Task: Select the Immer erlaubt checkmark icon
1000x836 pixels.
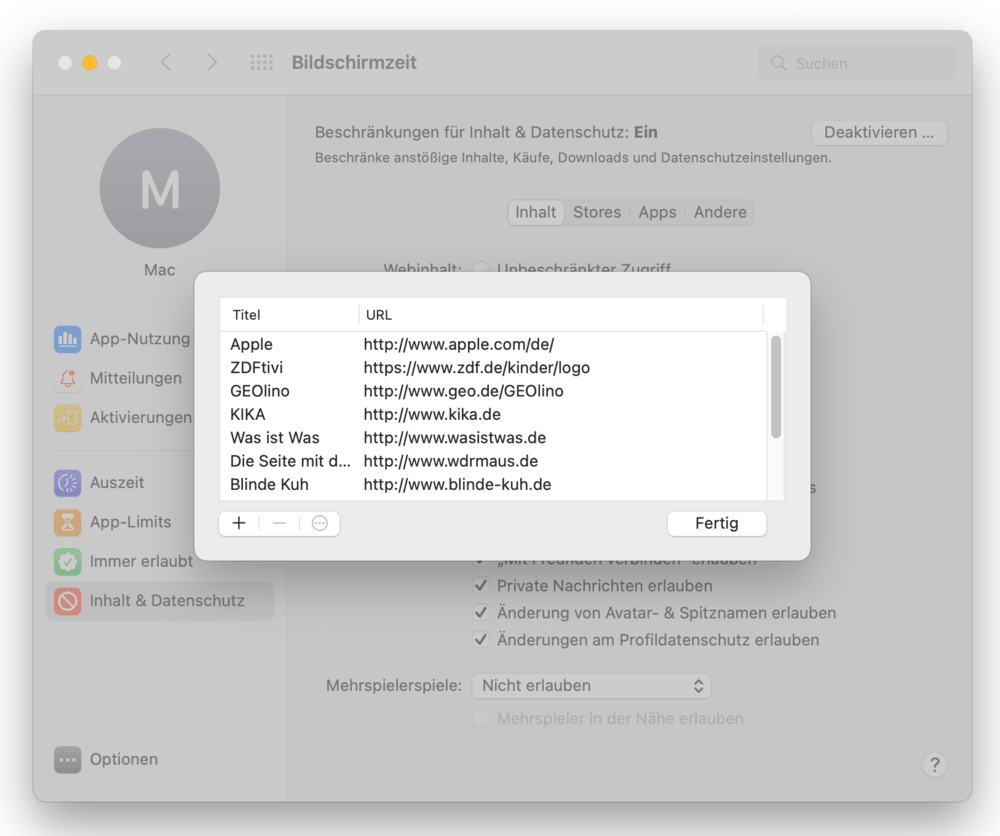Action: [67, 562]
